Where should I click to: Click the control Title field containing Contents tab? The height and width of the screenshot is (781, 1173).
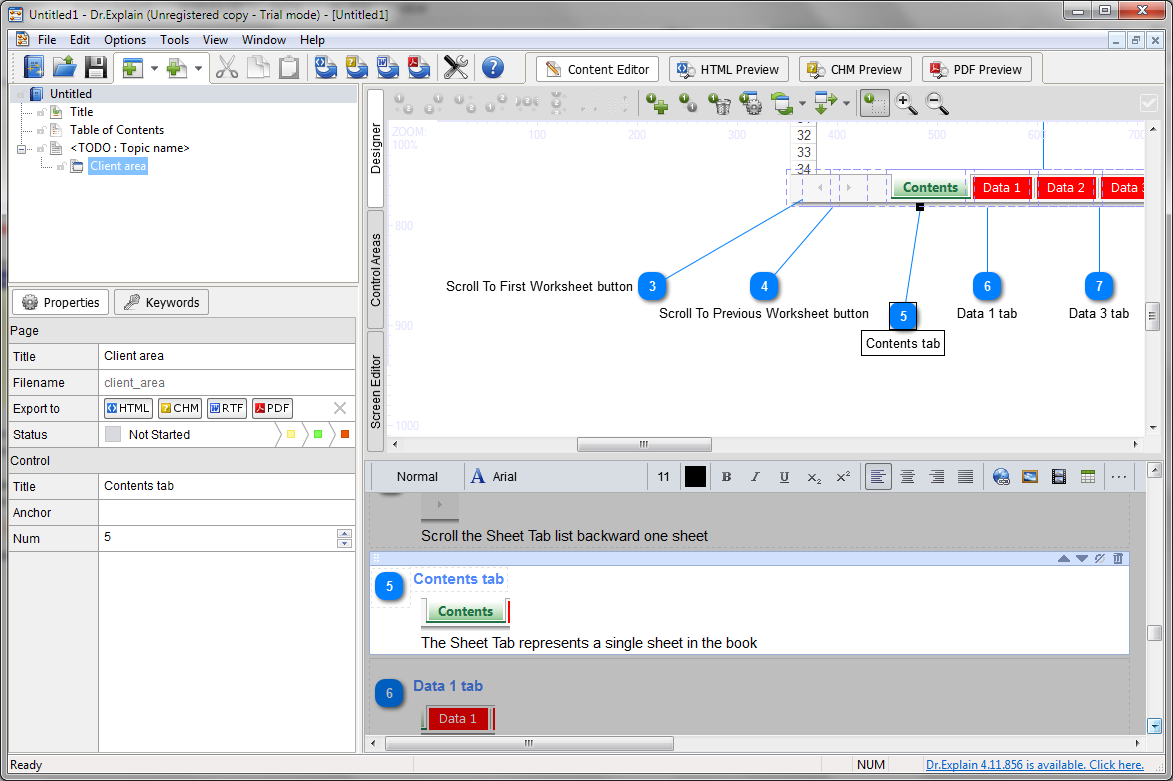click(x=226, y=486)
